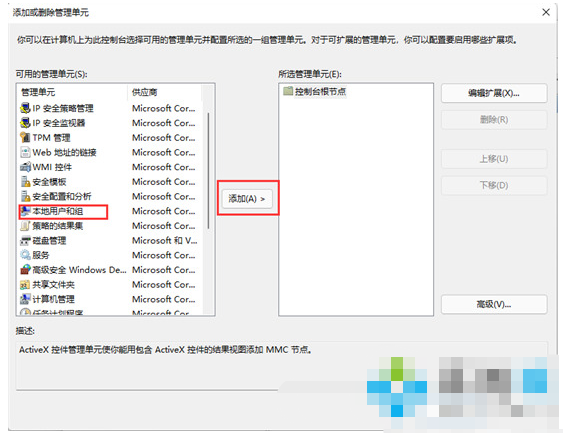Click the TPM 管理 icon
Viewport: 563px width, 433px height.
click(25, 138)
